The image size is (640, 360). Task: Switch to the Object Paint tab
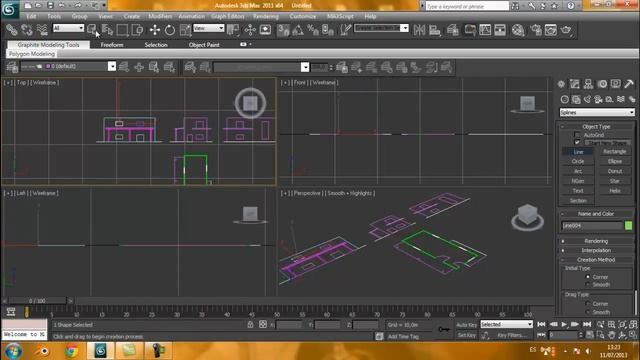(204, 45)
